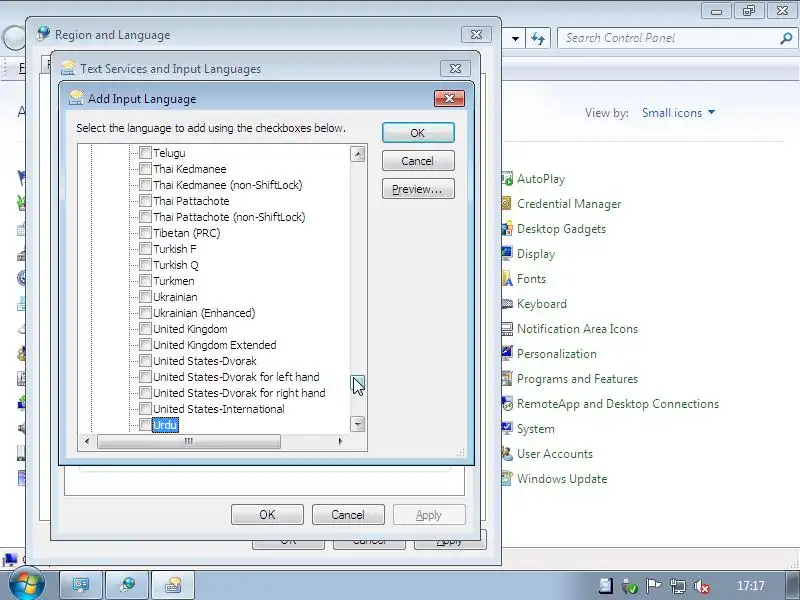Image resolution: width=800 pixels, height=600 pixels.
Task: Click the Text Services taskbar button
Action: pos(173,585)
